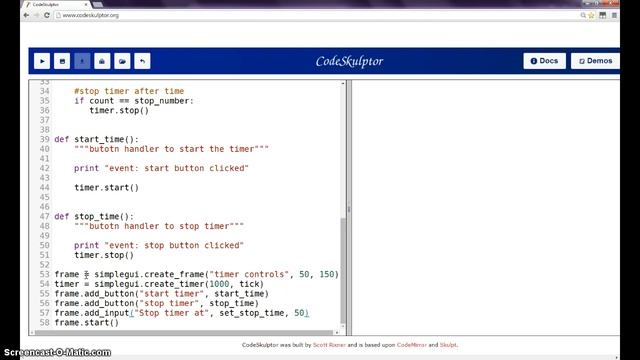
Task: Click the CodeSkulptor title logo
Action: 349,61
